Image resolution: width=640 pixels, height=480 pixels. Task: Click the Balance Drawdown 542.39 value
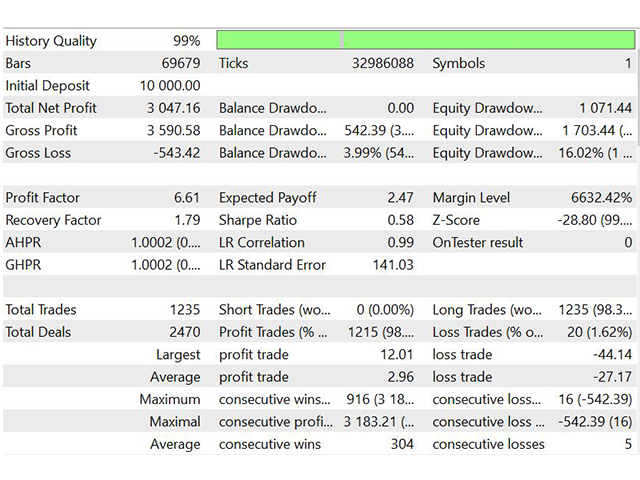click(x=379, y=131)
